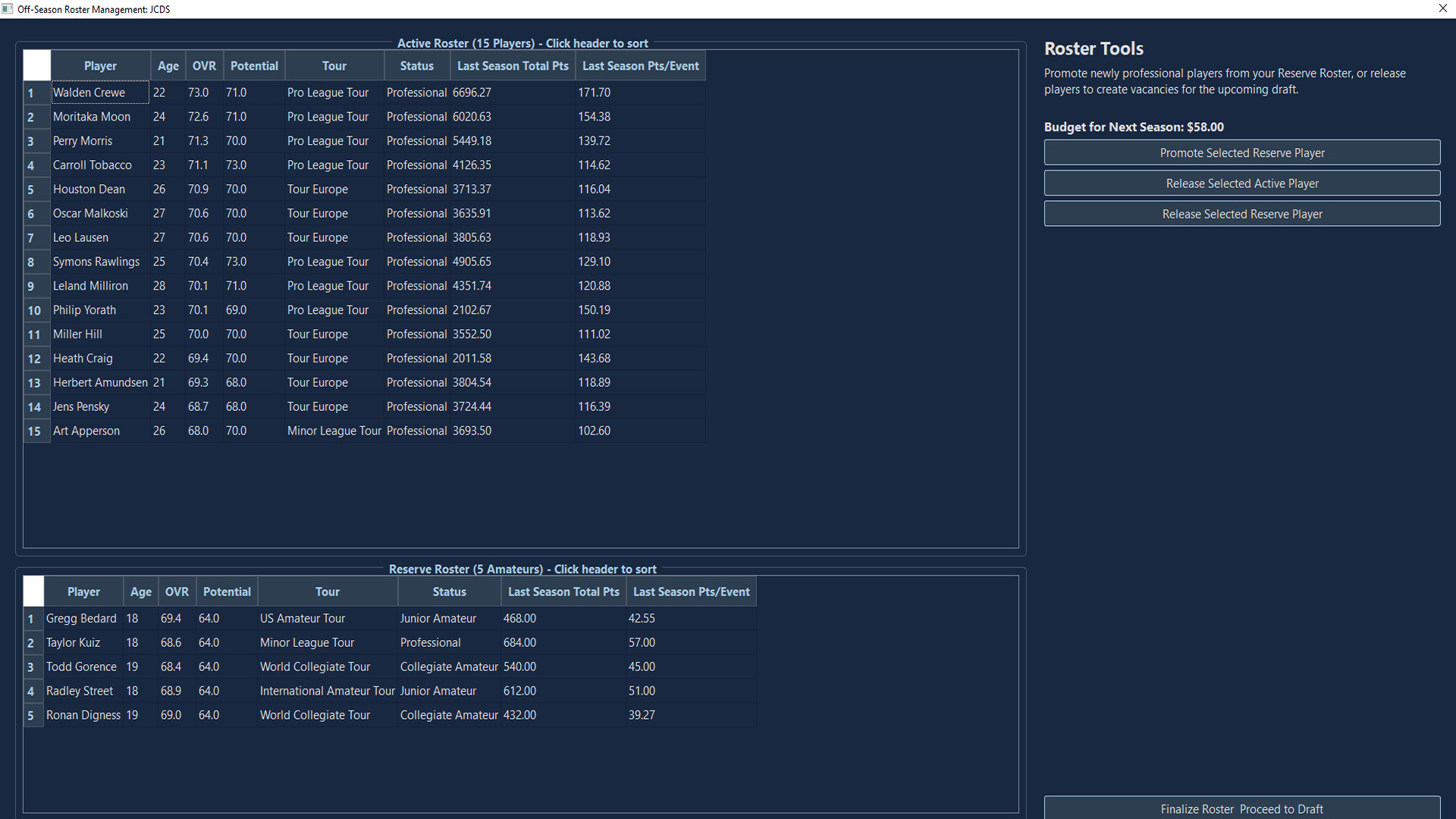Select row 8 Symons Rawlings
This screenshot has width=1456, height=819.
[96, 262]
